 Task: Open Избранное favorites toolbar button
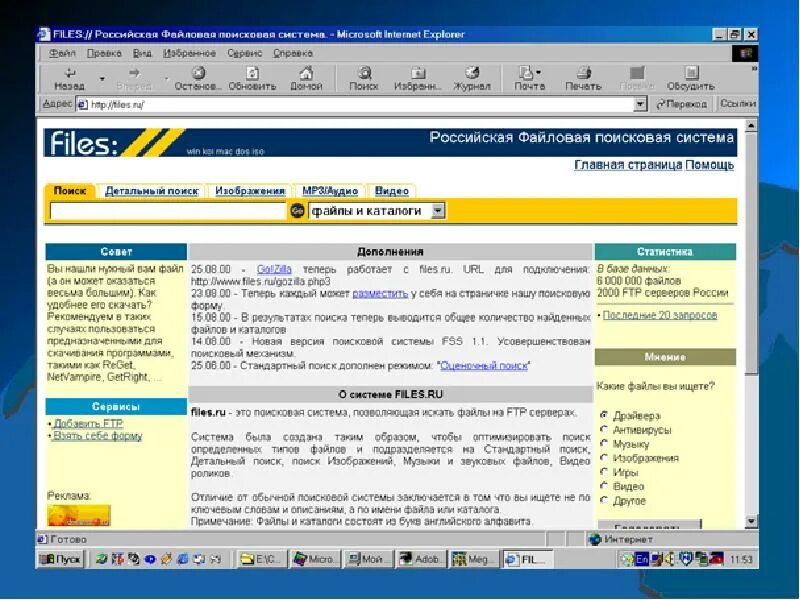pyautogui.click(x=418, y=79)
